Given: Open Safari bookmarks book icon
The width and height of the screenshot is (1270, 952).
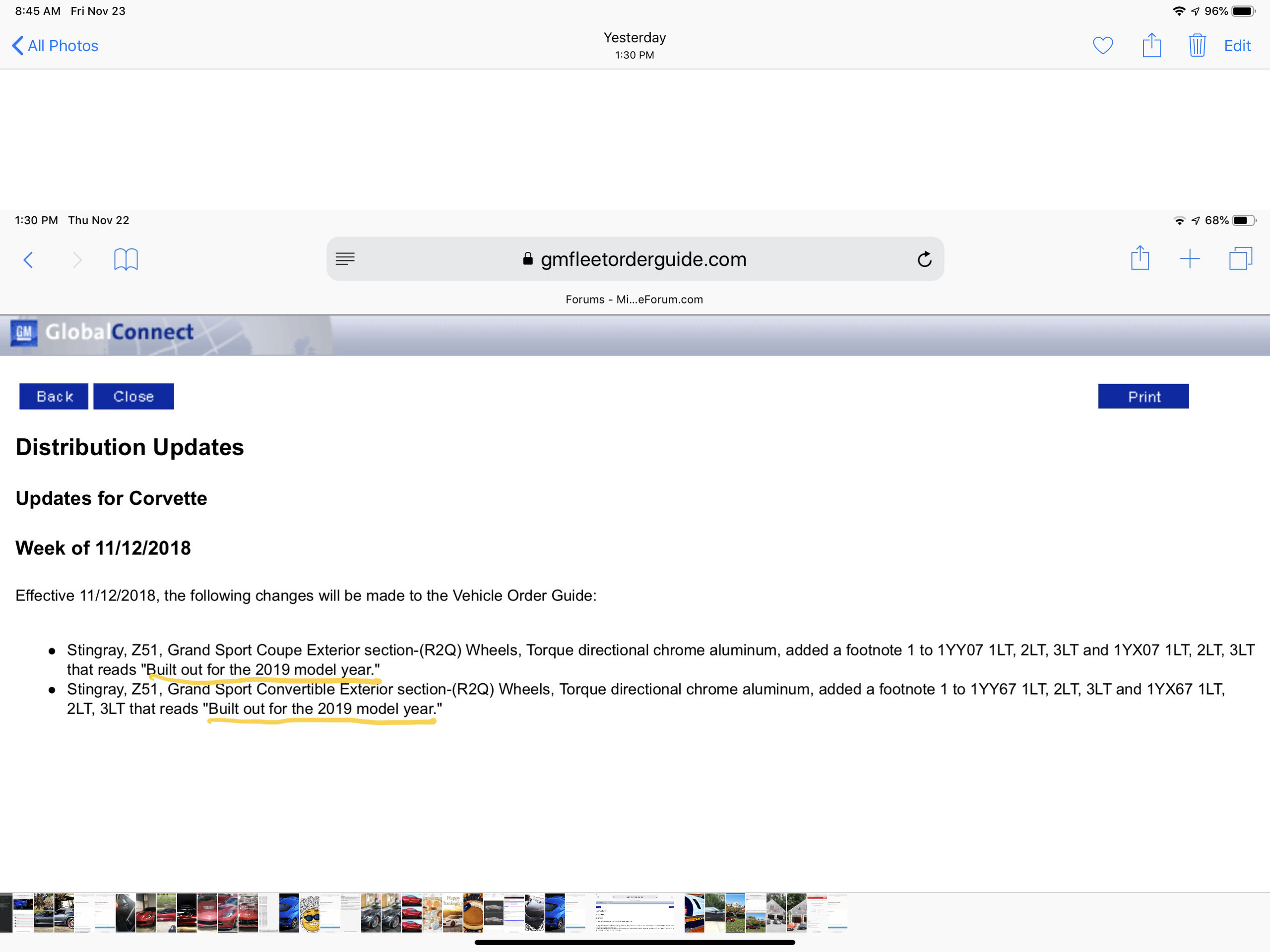Looking at the screenshot, I should click(126, 259).
